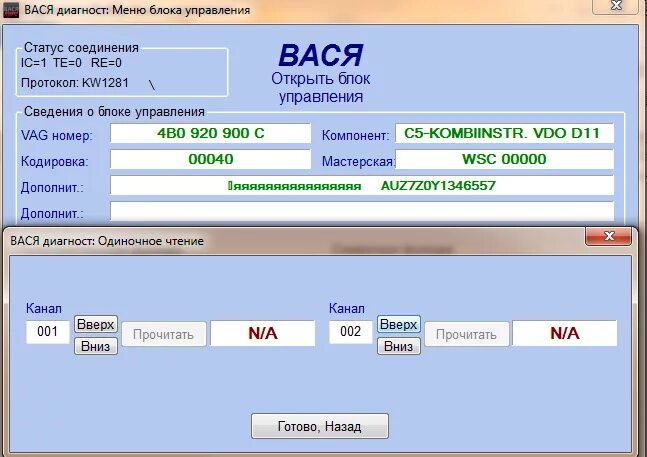Click the N/A value field for channel 001

263,333
